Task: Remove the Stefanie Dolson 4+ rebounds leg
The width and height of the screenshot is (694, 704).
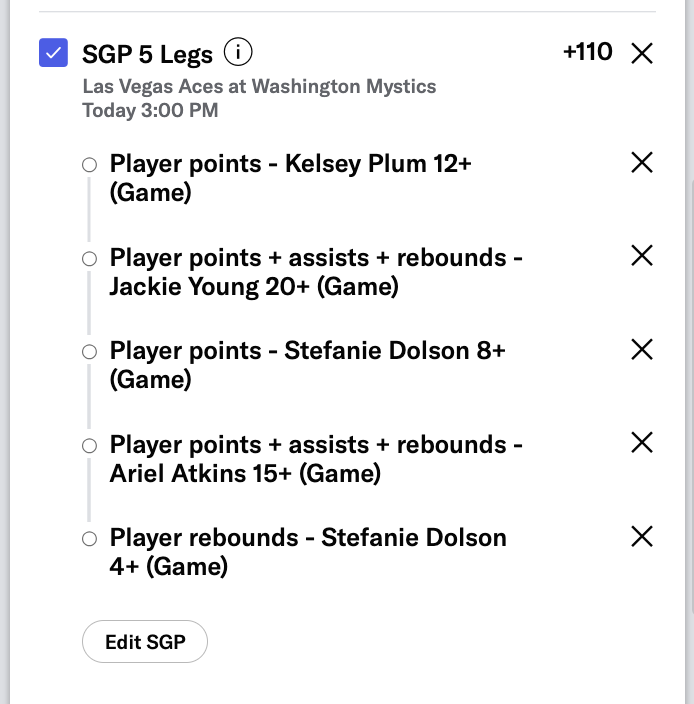Action: point(642,537)
